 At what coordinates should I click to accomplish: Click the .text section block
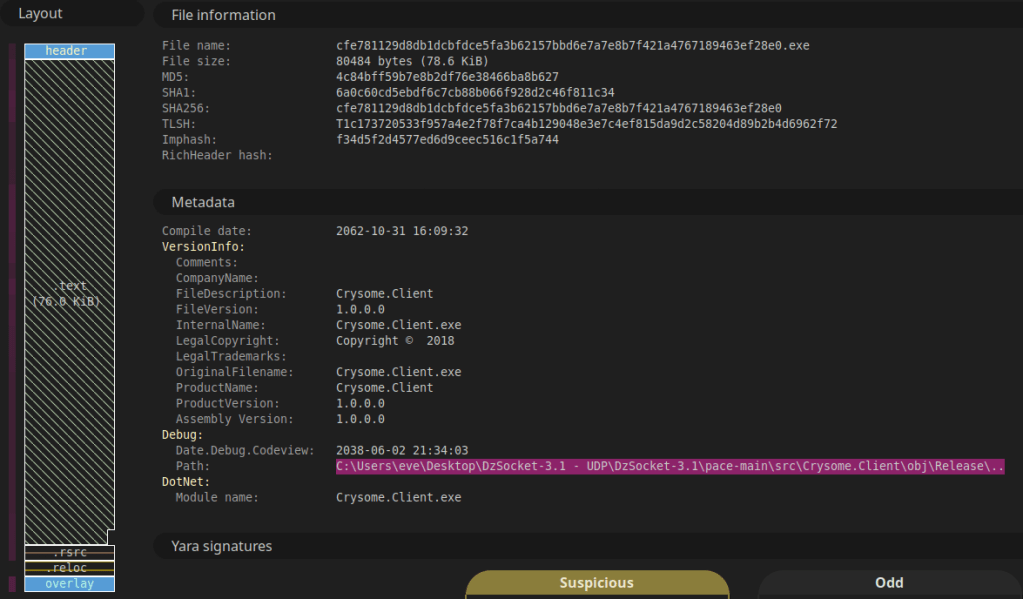coord(69,295)
